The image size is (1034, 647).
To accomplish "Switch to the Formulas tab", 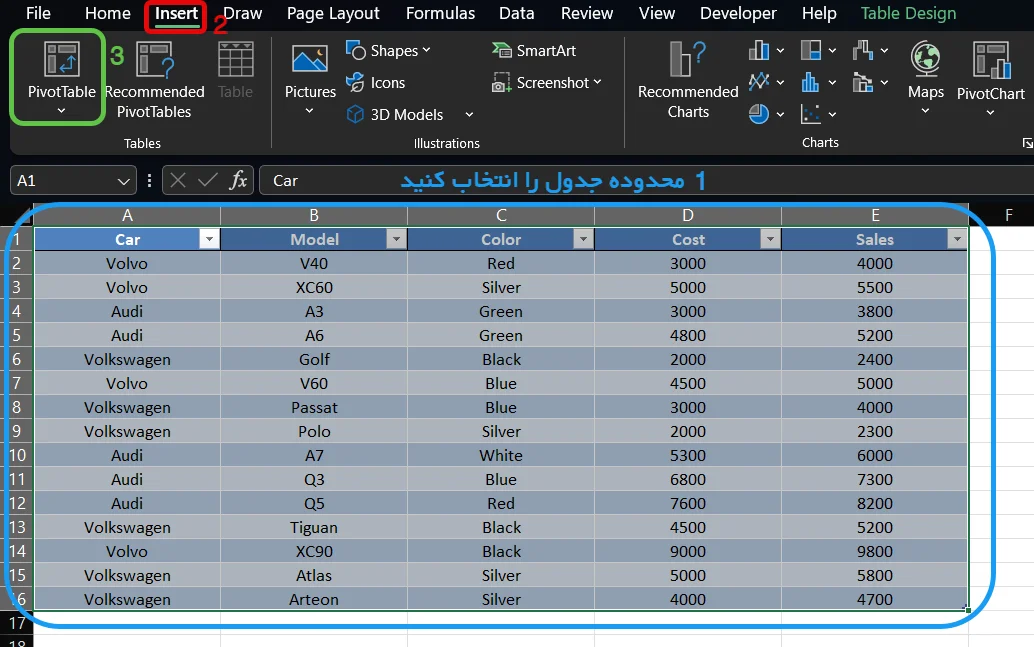I will tap(441, 13).
